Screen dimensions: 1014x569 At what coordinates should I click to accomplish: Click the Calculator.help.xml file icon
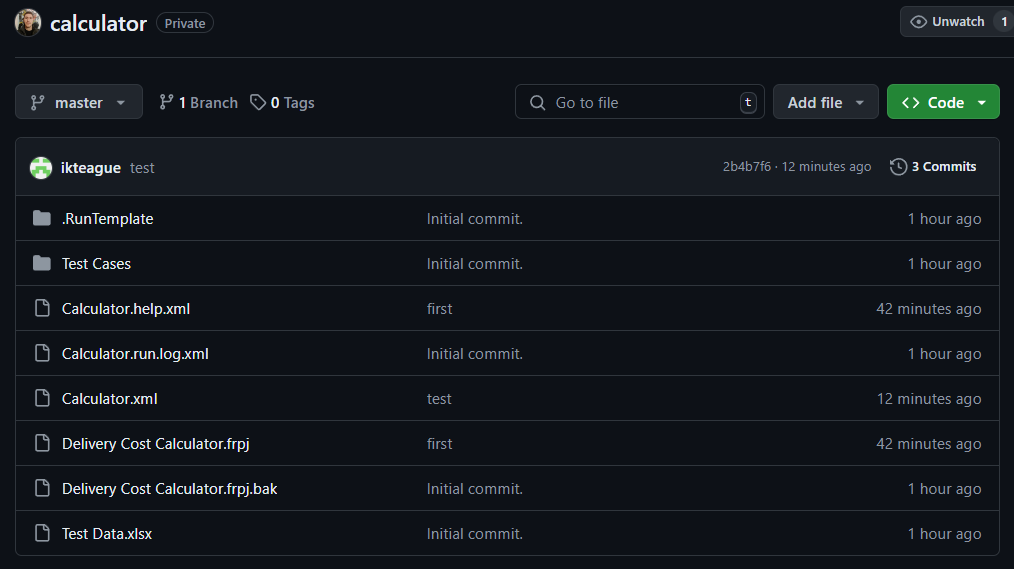(x=42, y=308)
